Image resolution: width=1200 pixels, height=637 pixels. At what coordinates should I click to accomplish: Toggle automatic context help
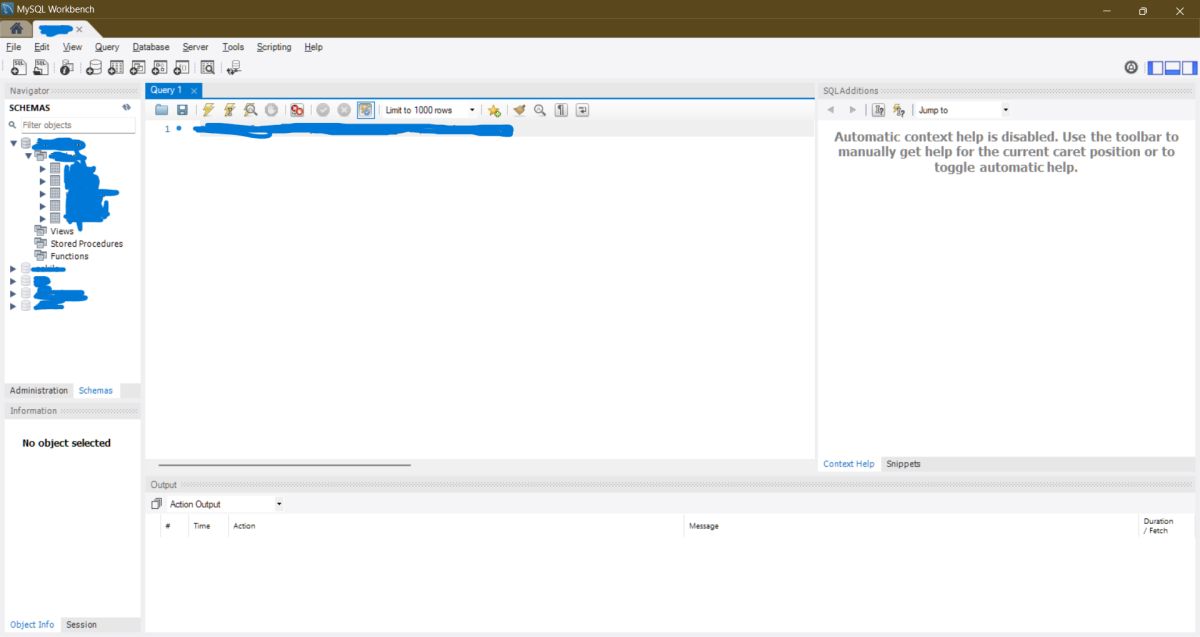(899, 110)
